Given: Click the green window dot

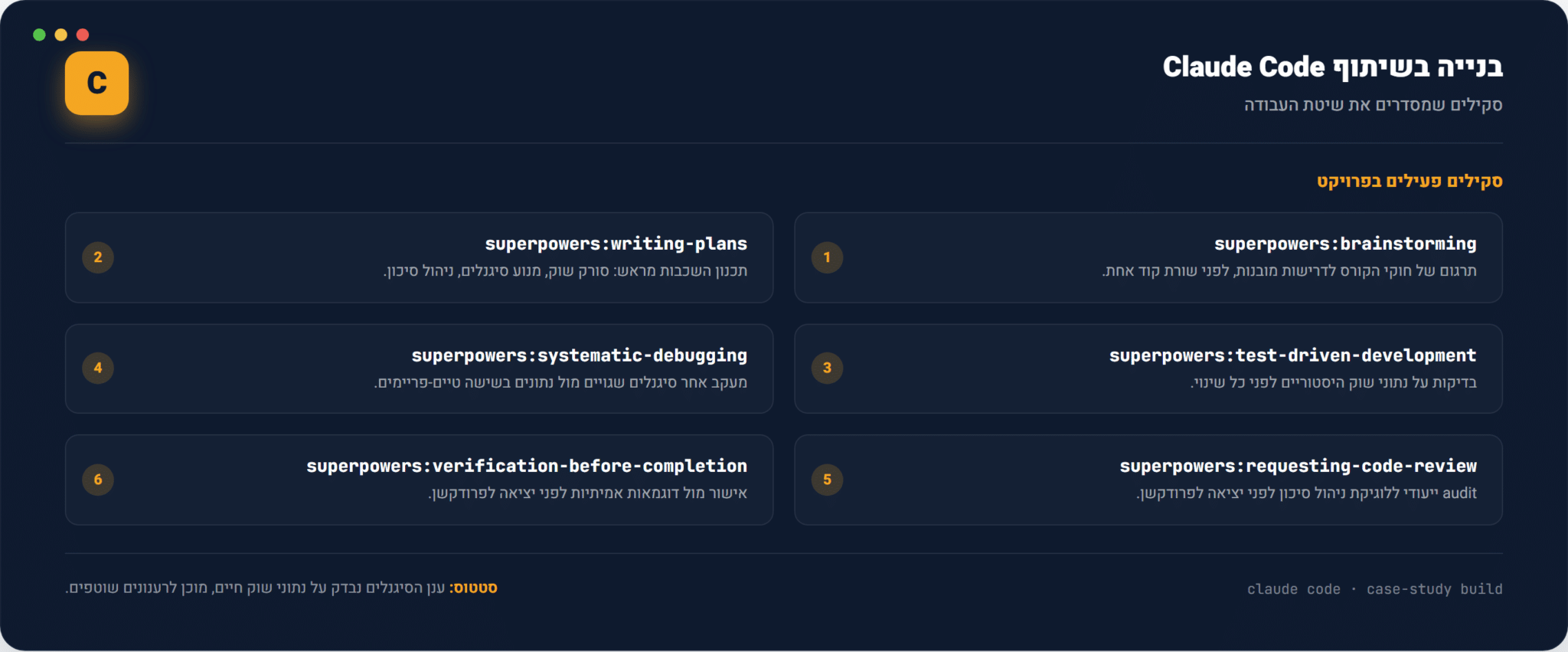Looking at the screenshot, I should point(40,34).
